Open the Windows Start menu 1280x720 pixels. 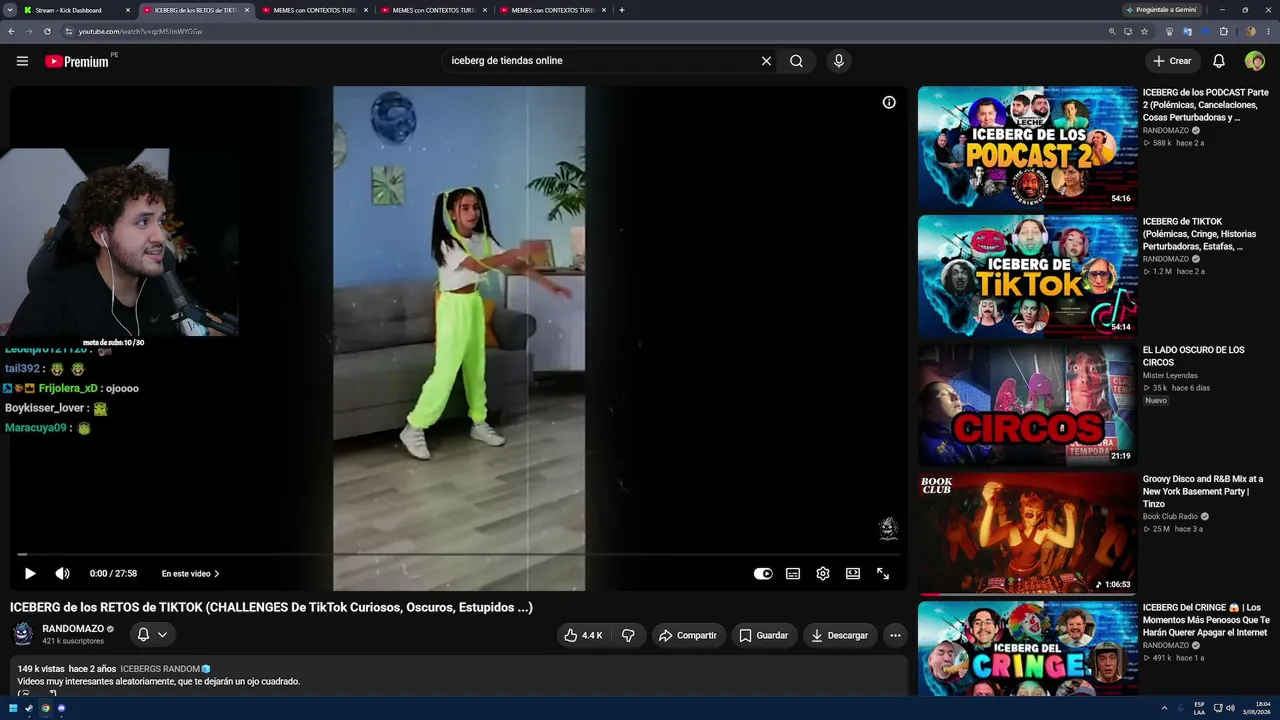13,708
